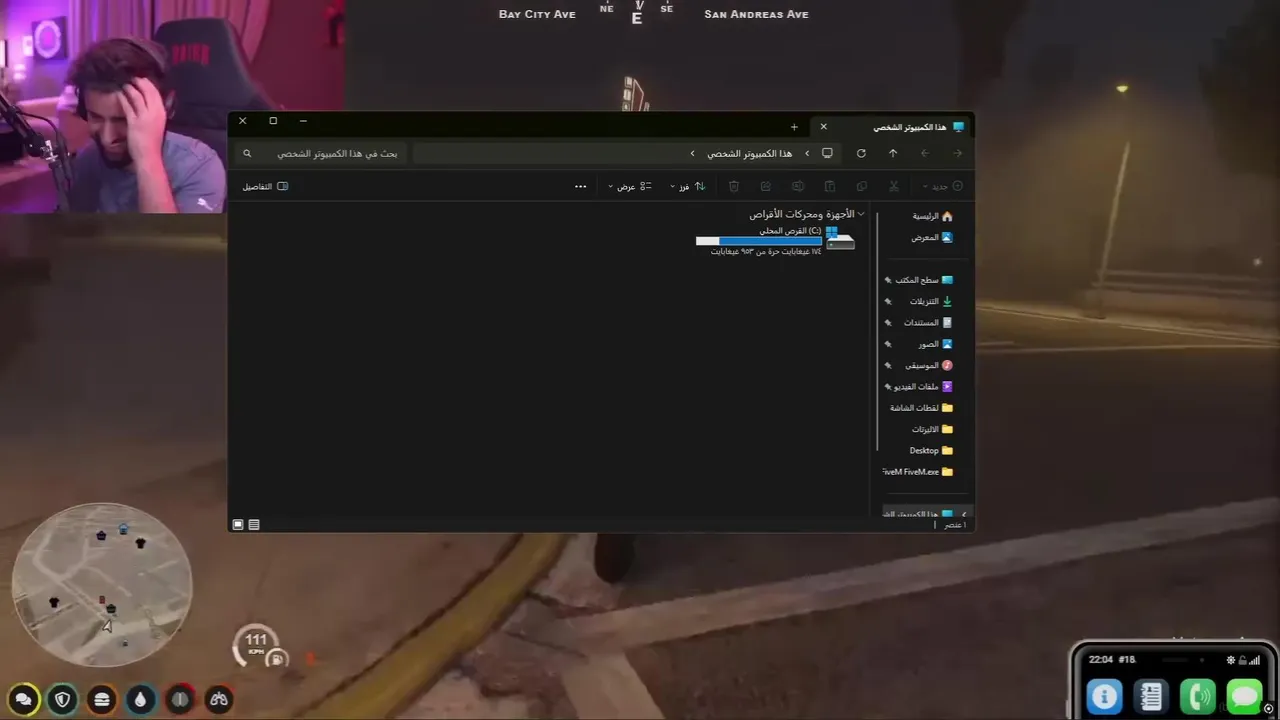The image size is (1280, 720).
Task: Click the Share toolbar icon
Action: click(766, 186)
